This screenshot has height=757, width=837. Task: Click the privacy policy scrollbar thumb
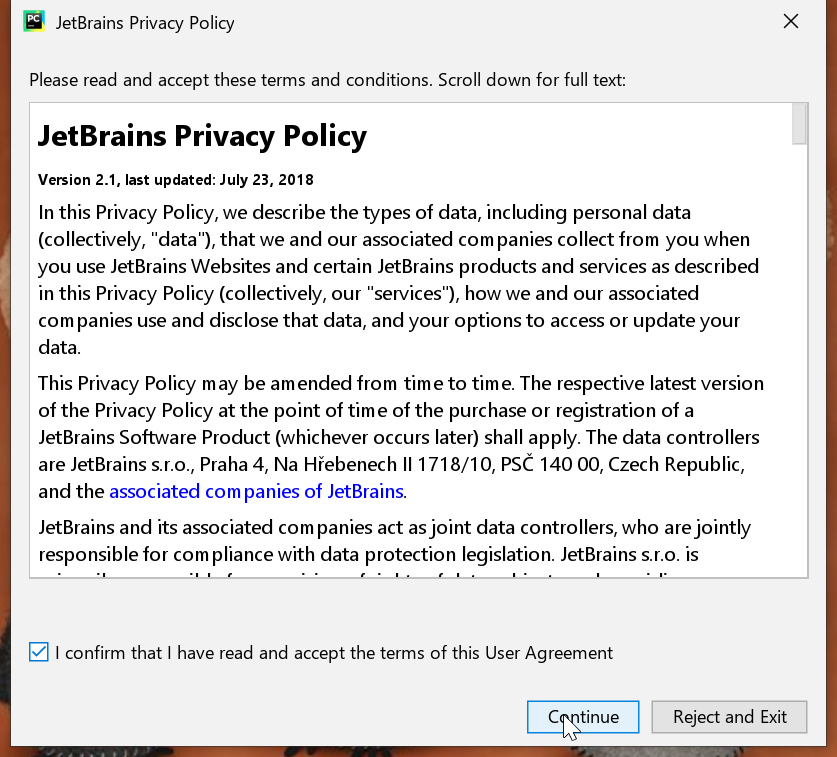click(799, 124)
